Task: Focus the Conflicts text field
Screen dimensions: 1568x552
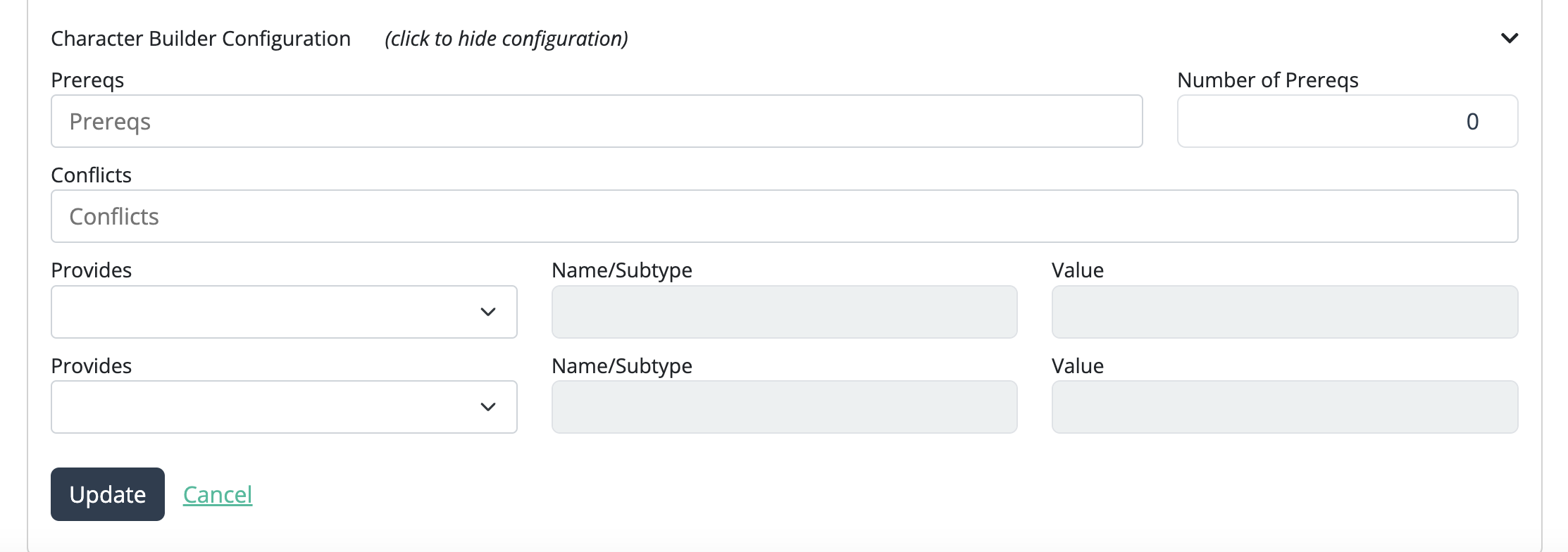Action: coord(784,216)
